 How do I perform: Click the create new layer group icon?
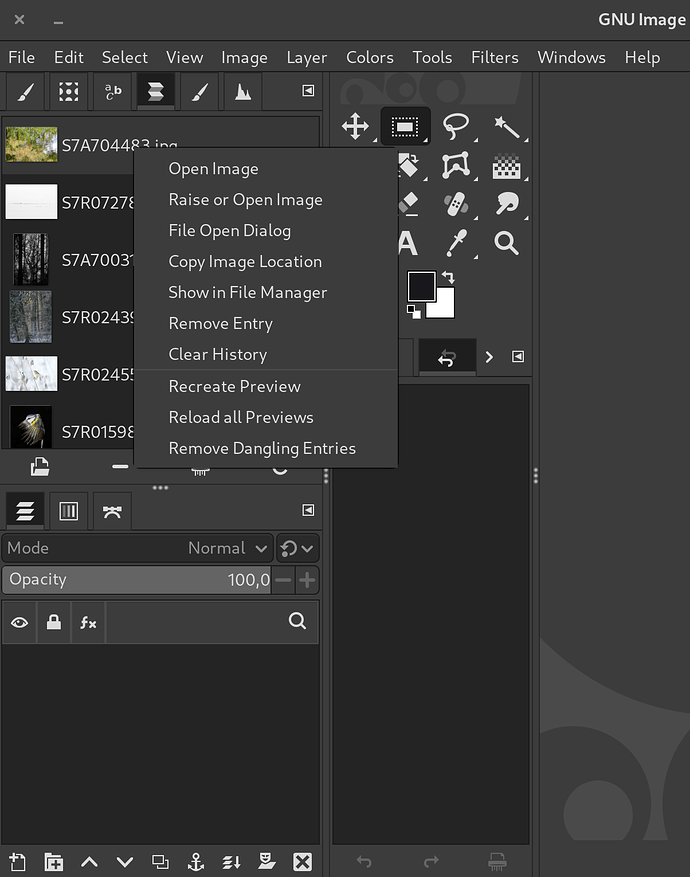53,861
